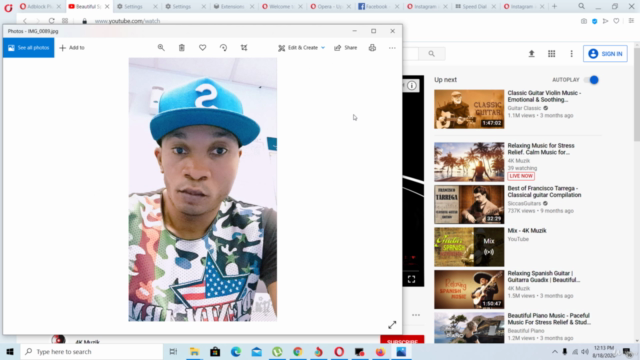This screenshot has width=640, height=360.
Task: Toggle video fullscreen icon in YouTube player
Action: [x=411, y=279]
